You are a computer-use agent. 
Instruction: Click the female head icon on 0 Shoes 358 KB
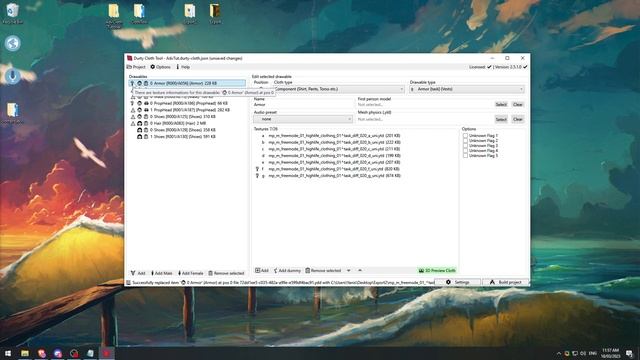[139, 130]
